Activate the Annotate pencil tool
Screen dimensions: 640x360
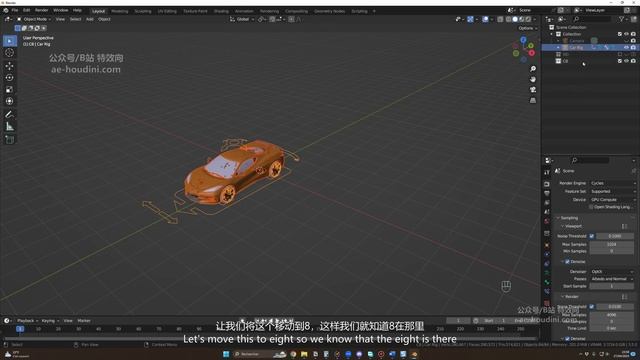point(10,115)
